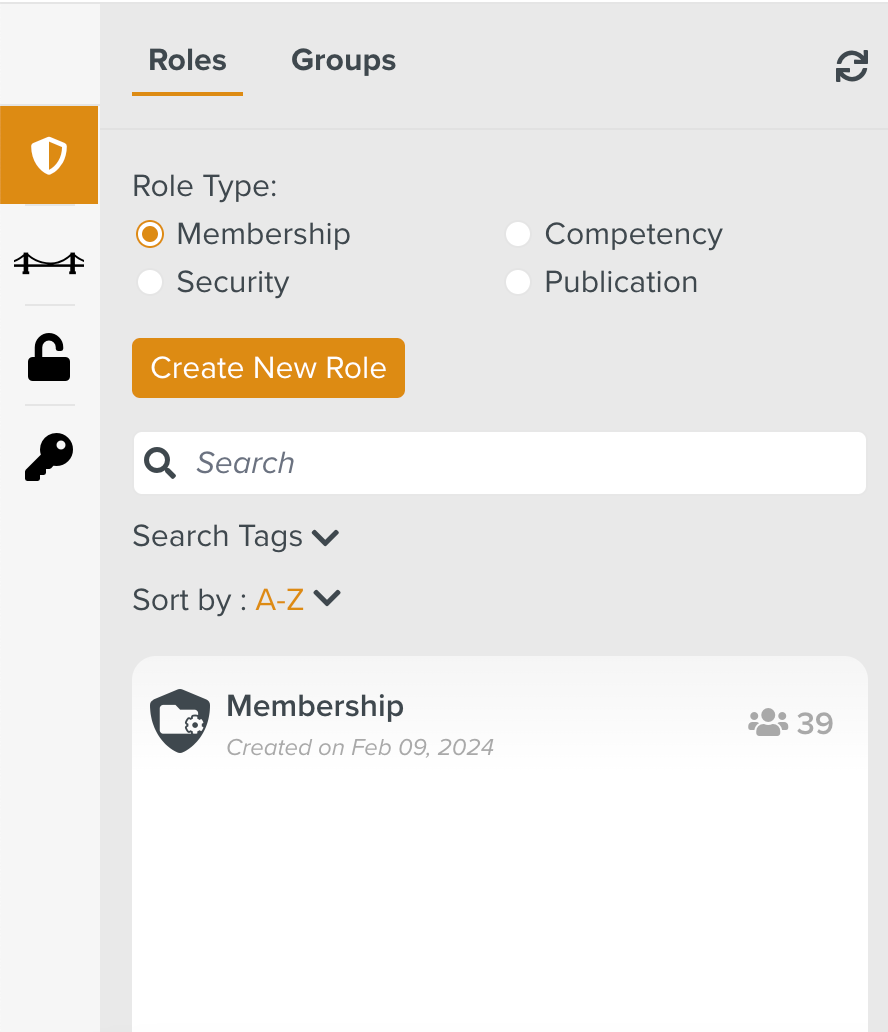Open the Sort by A-Z dropdown
The image size is (888, 1032).
327,599
